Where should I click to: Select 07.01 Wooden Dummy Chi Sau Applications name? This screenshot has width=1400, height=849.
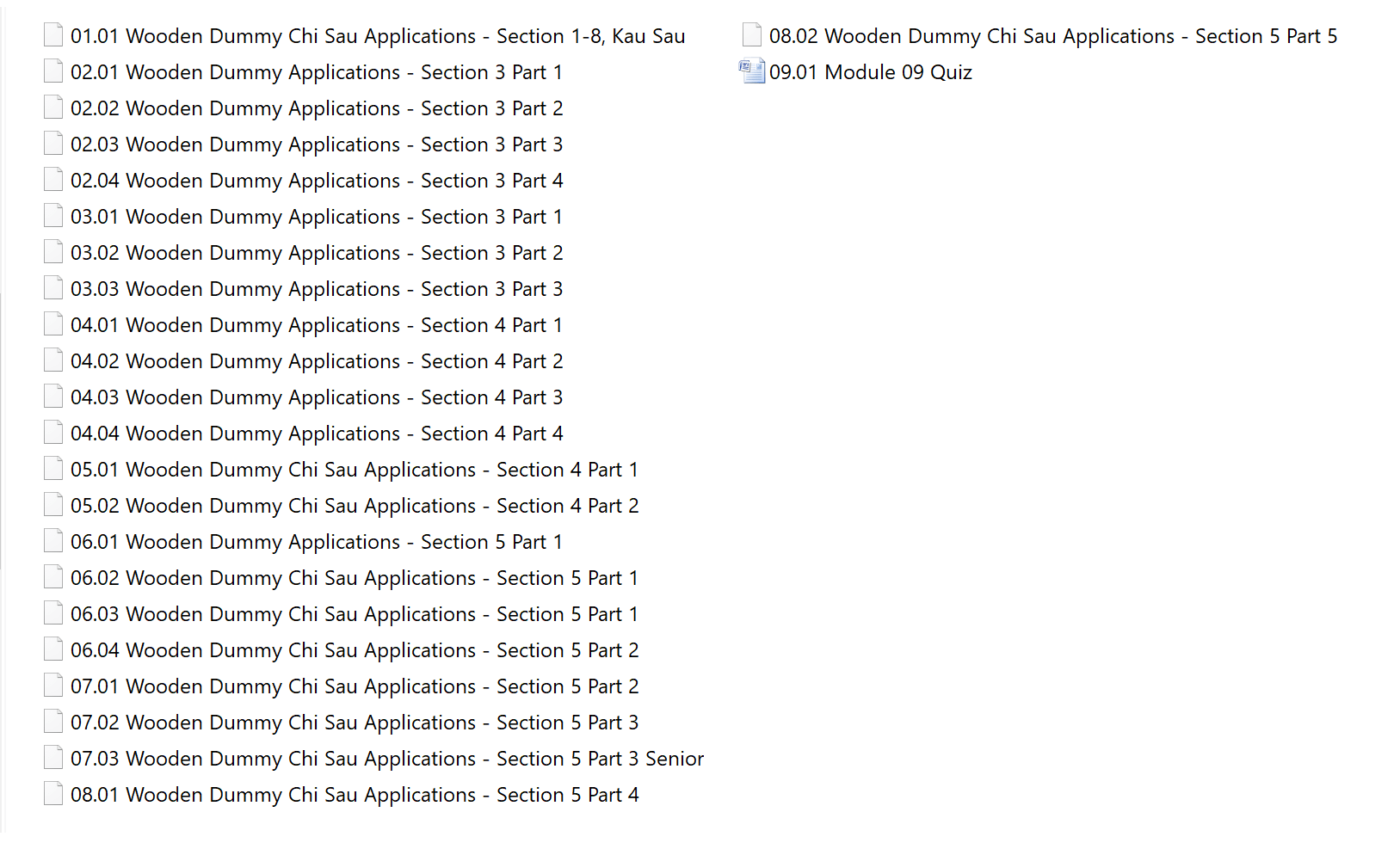click(354, 686)
